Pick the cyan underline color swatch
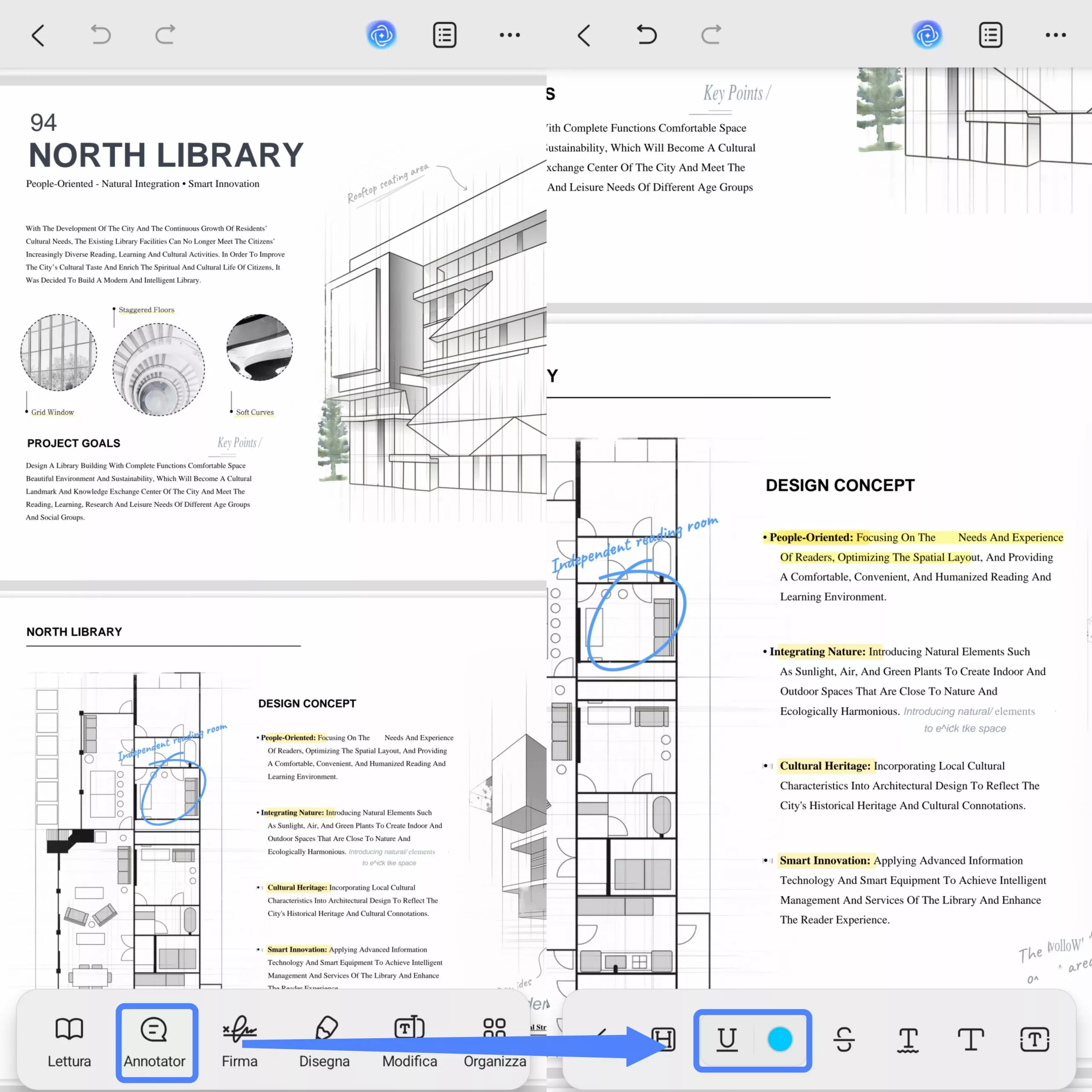Screen dimensions: 1092x1092 point(780,1040)
